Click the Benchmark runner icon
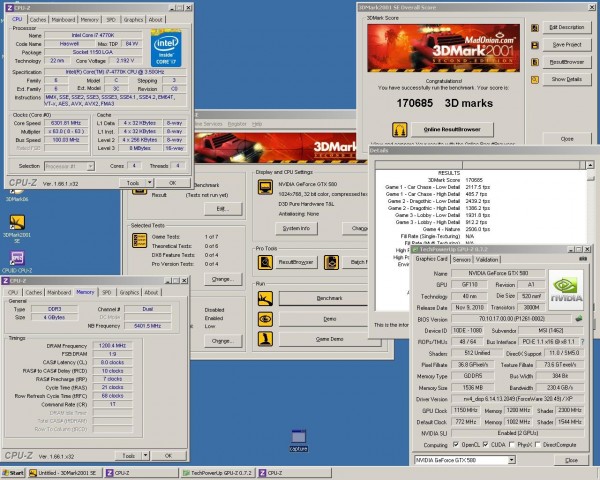The image size is (600, 480). tap(265, 299)
